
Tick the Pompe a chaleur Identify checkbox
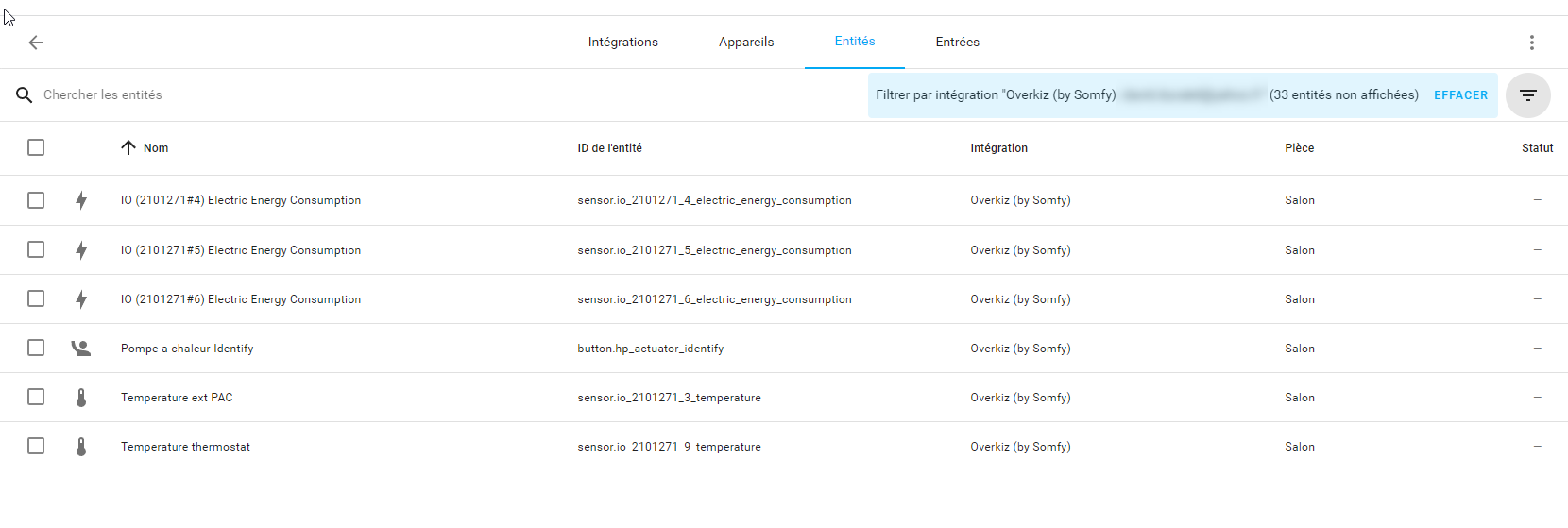36,348
